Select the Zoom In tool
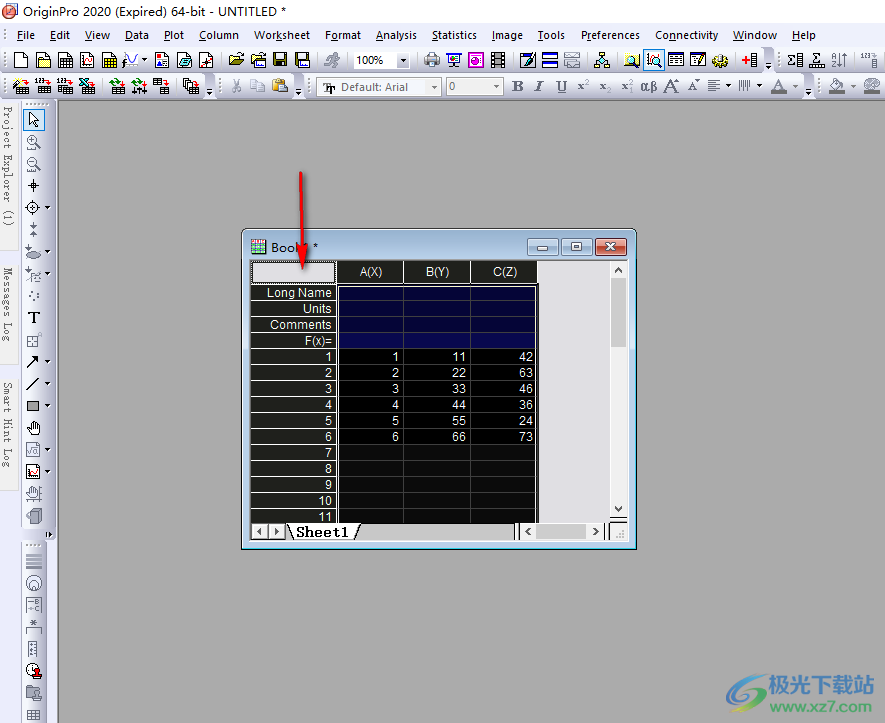This screenshot has height=723, width=885. point(33,142)
